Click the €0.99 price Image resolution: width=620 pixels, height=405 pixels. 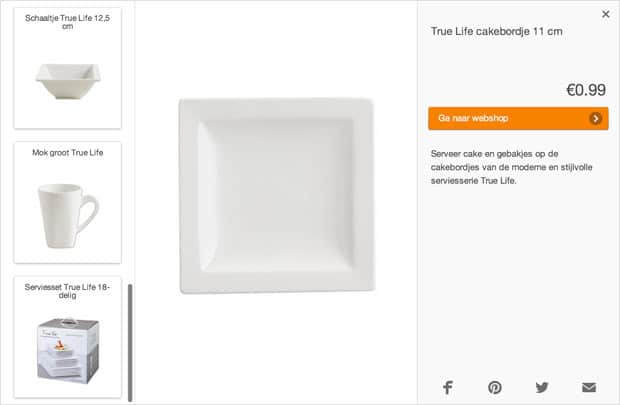point(586,90)
